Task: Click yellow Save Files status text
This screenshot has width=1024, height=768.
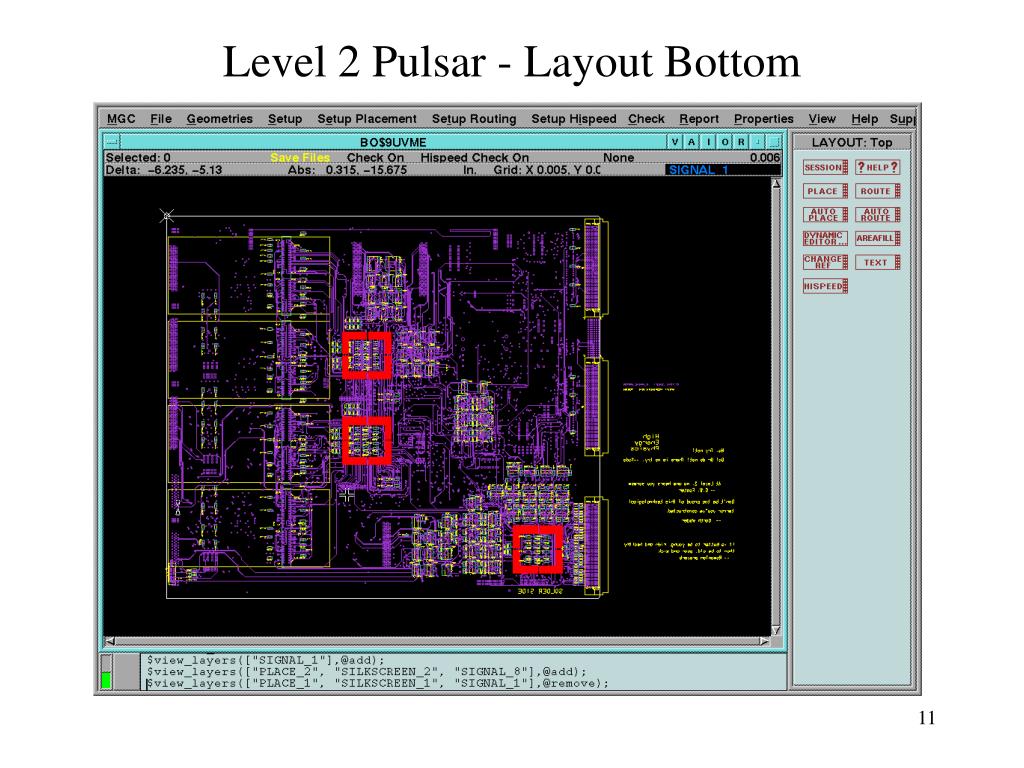Action: coord(300,157)
